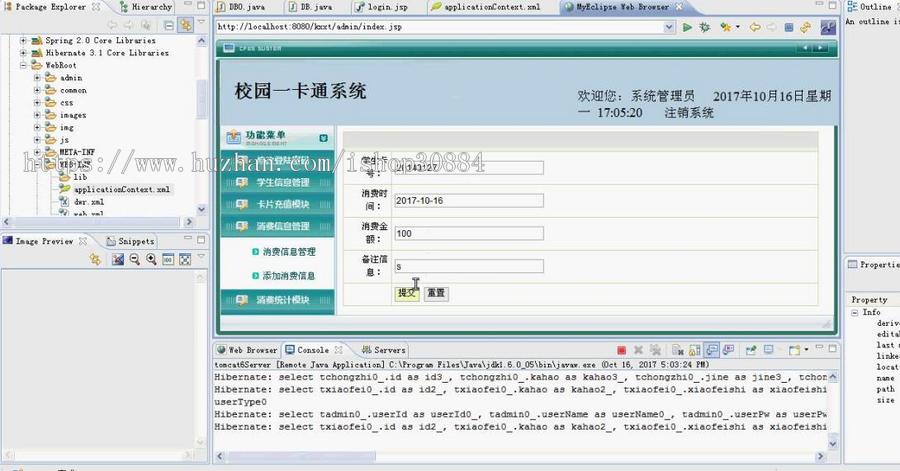Switch to the Hierarchy tab
The height and width of the screenshot is (471, 900).
(x=146, y=7)
